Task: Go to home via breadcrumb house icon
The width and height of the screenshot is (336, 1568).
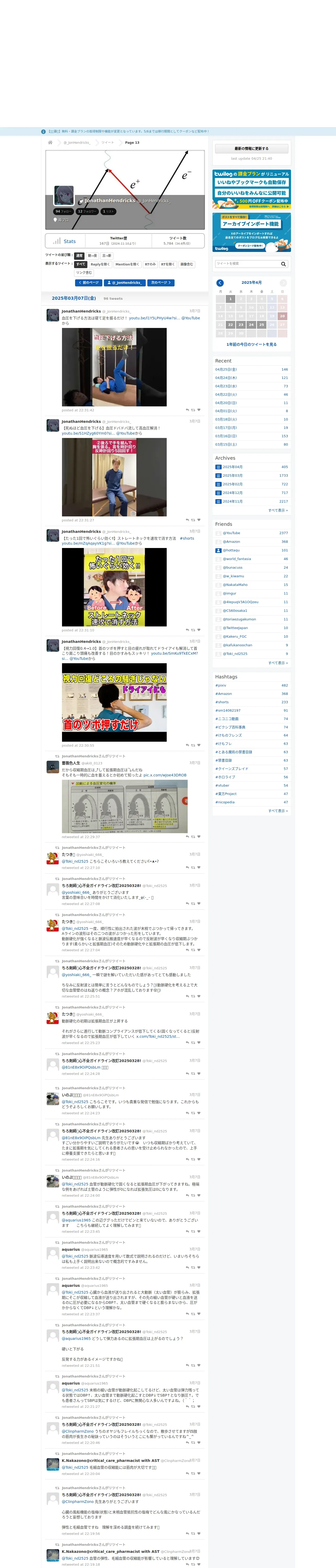Action: coord(50,142)
